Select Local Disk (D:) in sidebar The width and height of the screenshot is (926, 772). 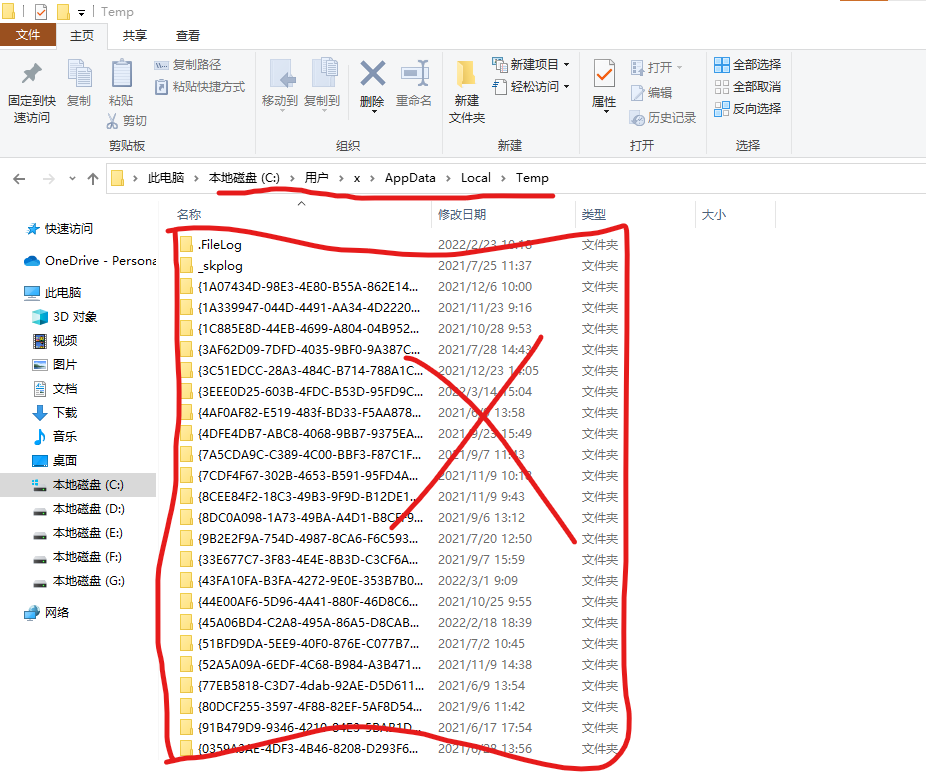click(79, 509)
